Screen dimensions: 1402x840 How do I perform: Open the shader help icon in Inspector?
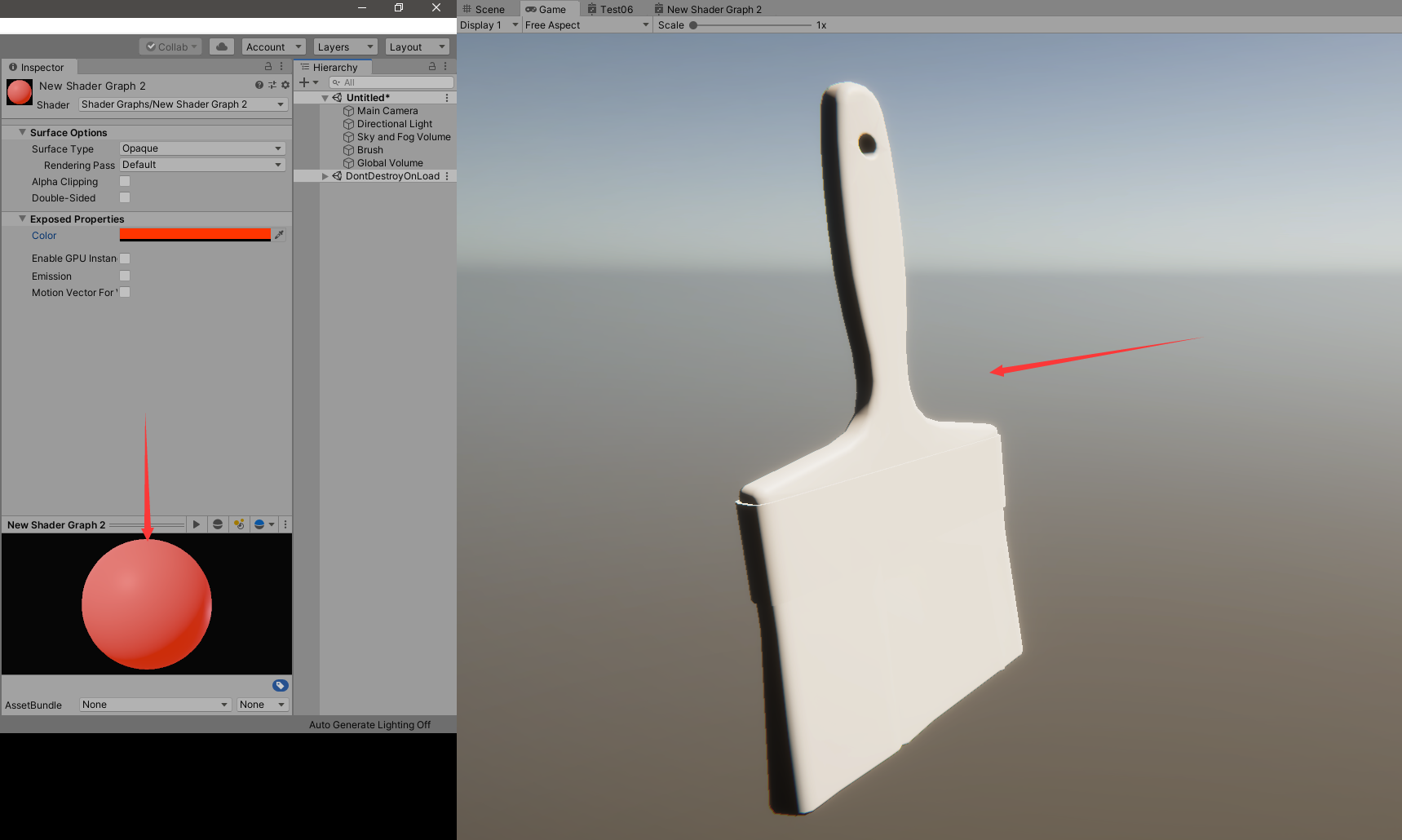click(259, 85)
